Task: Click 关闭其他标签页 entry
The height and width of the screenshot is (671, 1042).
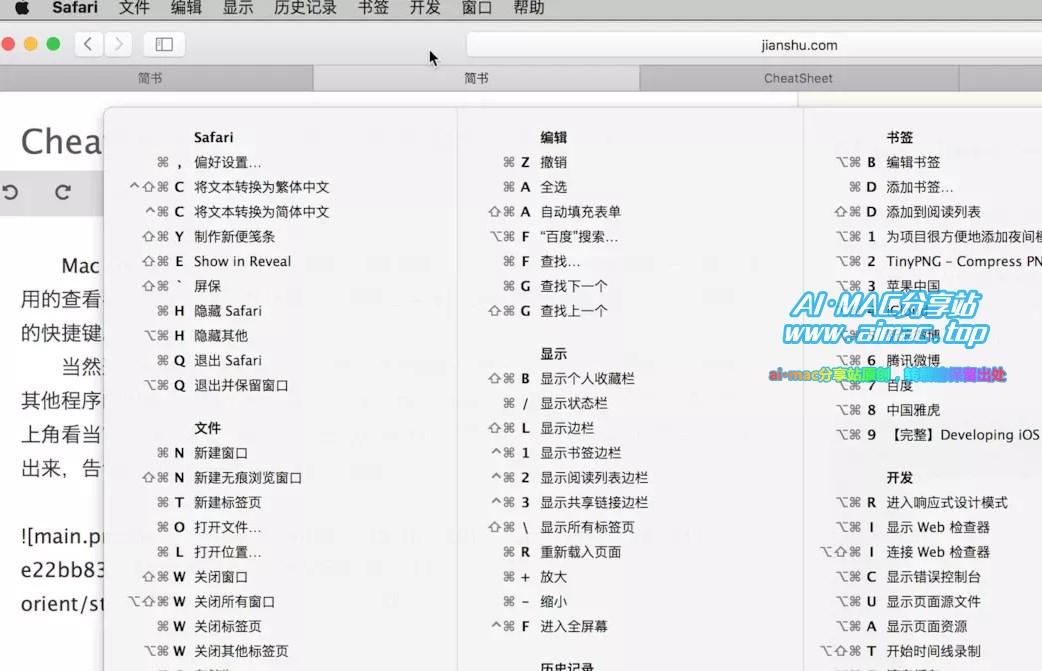Action: pyautogui.click(x=241, y=651)
